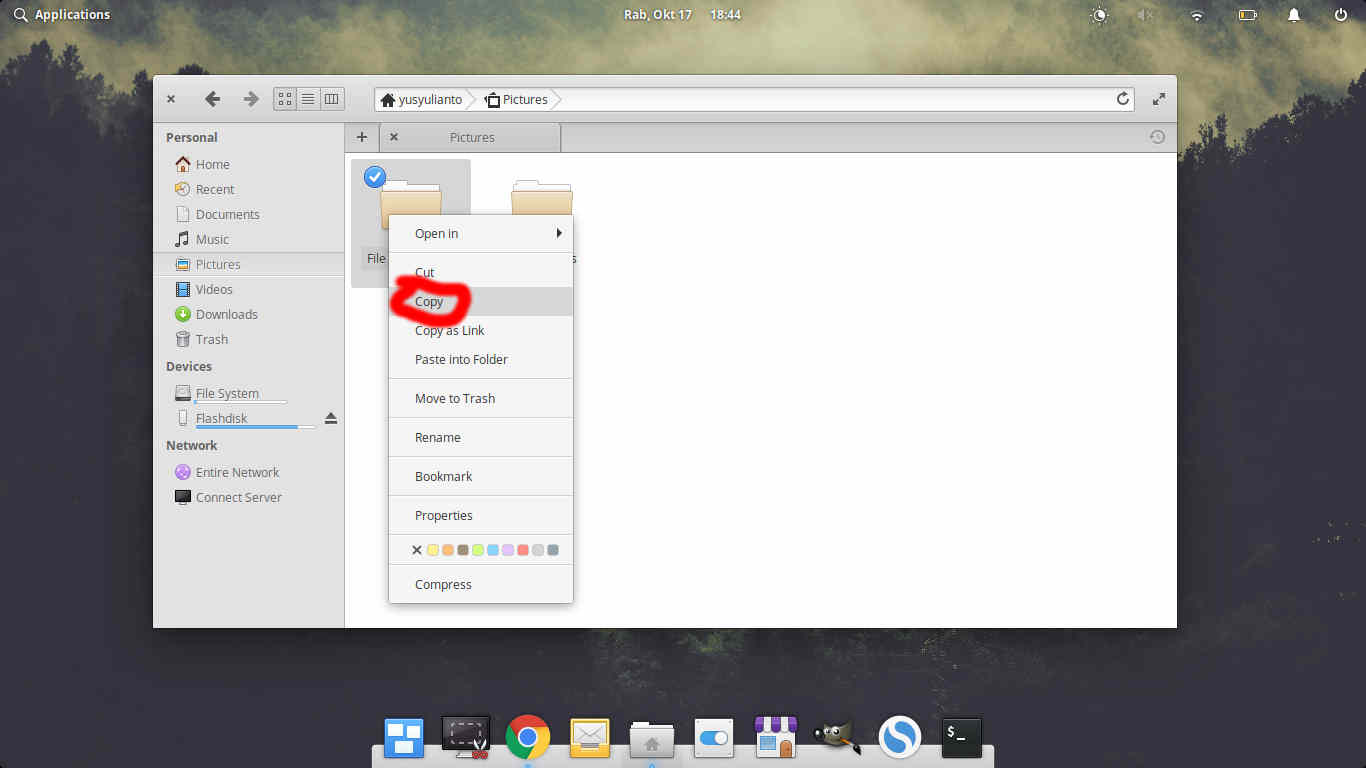Eject the Flashdisk drive
The height and width of the screenshot is (768, 1366).
click(x=331, y=418)
